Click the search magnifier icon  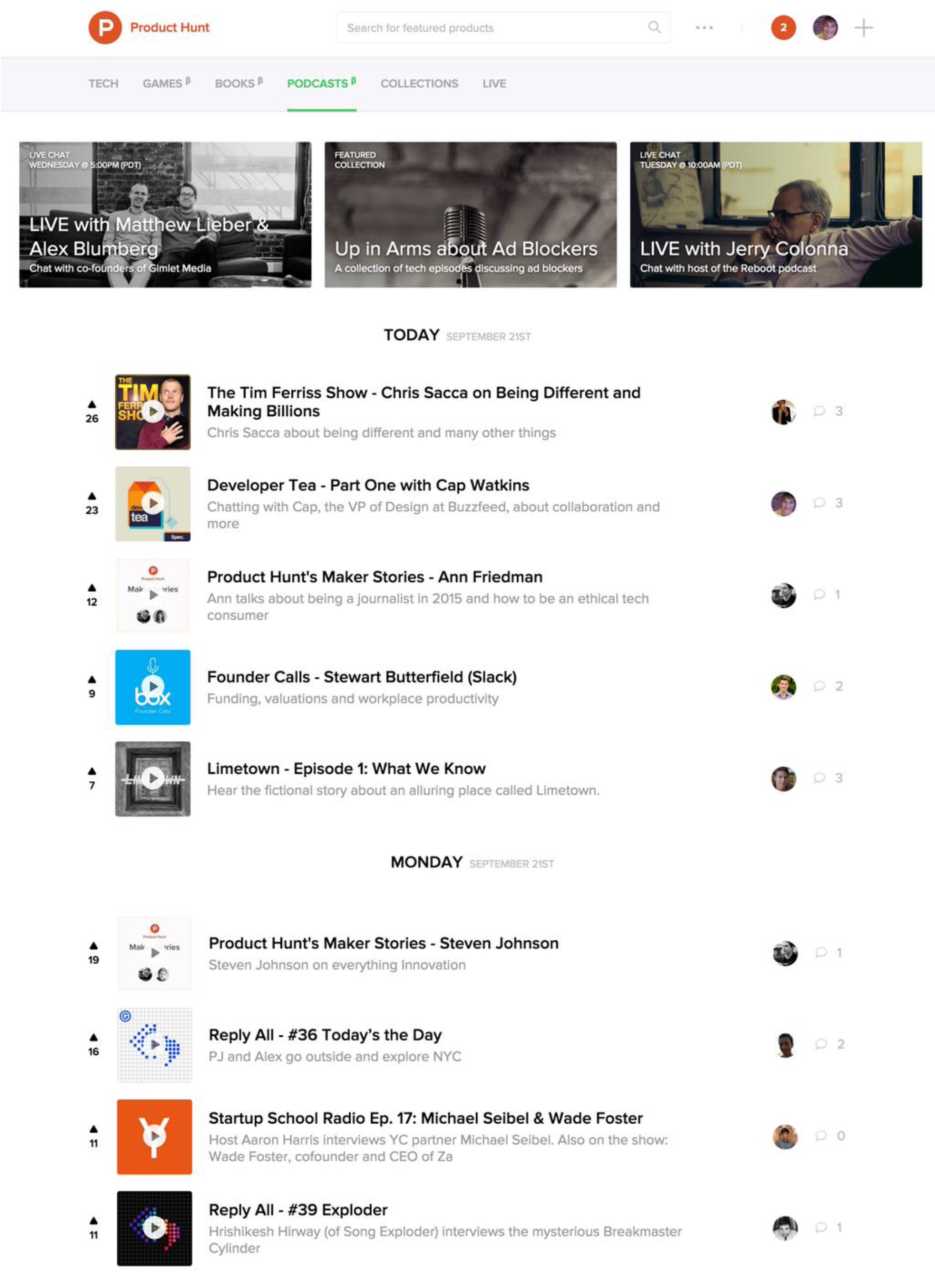pos(654,27)
